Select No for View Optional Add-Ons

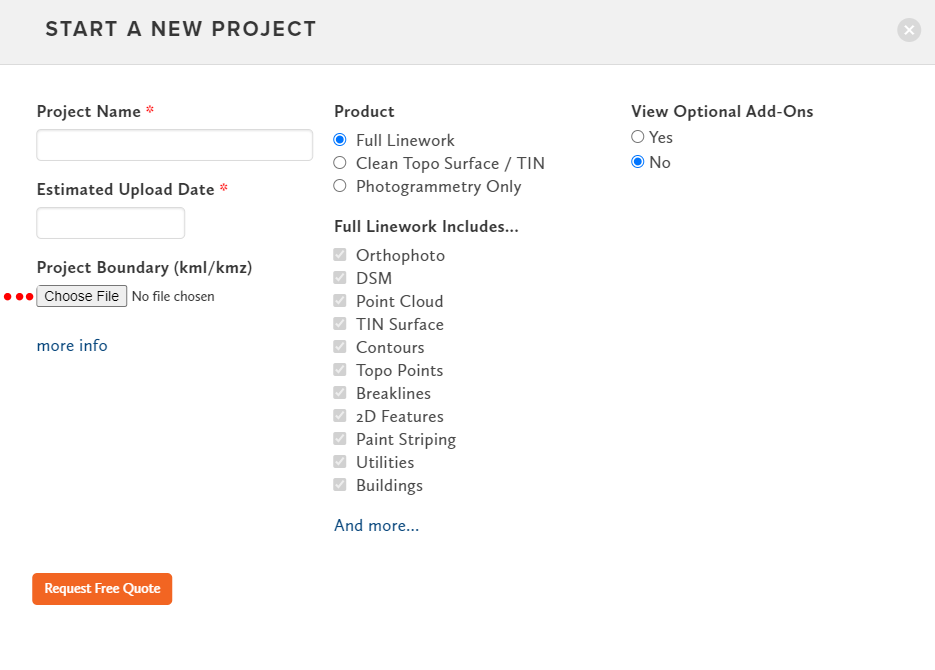(638, 162)
